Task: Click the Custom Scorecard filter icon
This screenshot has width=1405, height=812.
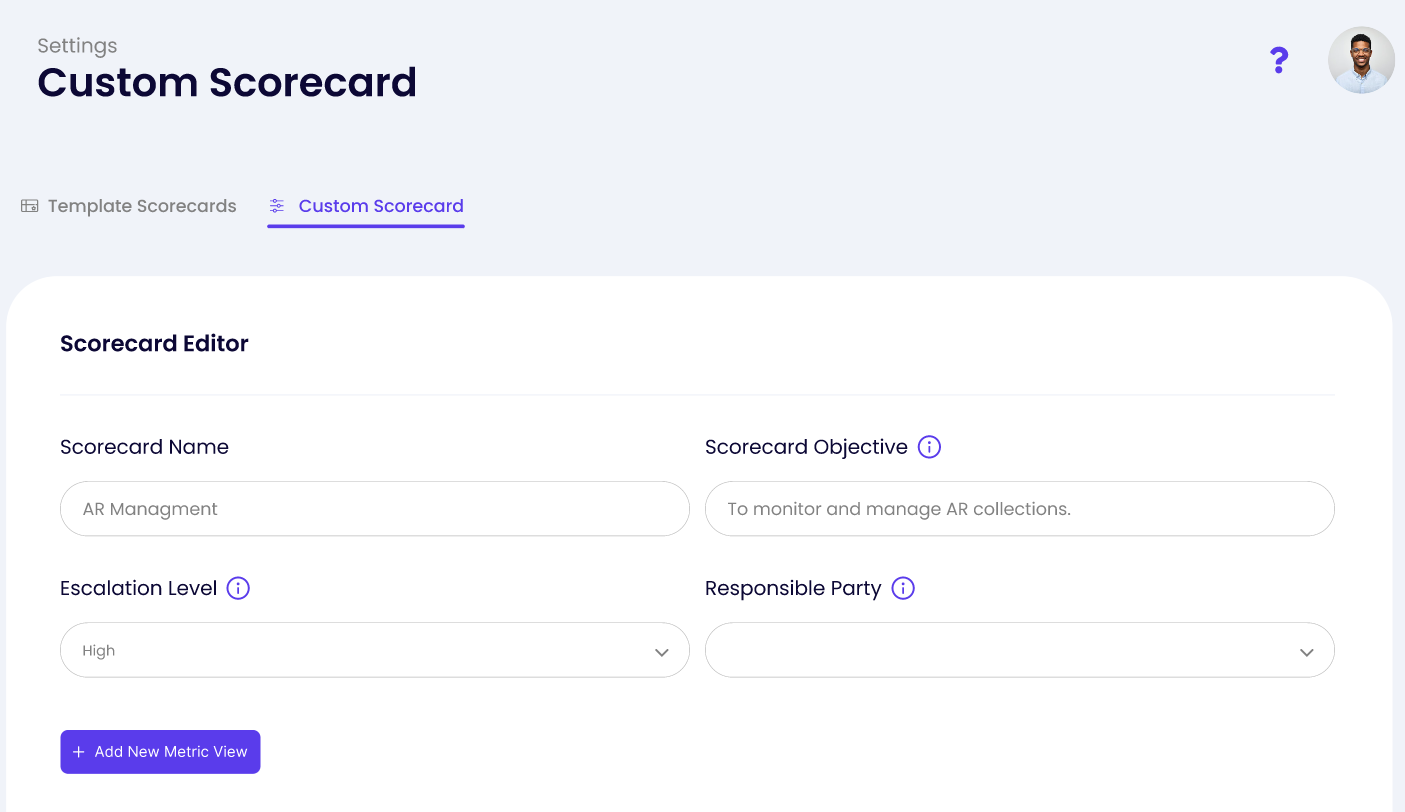Action: 276,205
